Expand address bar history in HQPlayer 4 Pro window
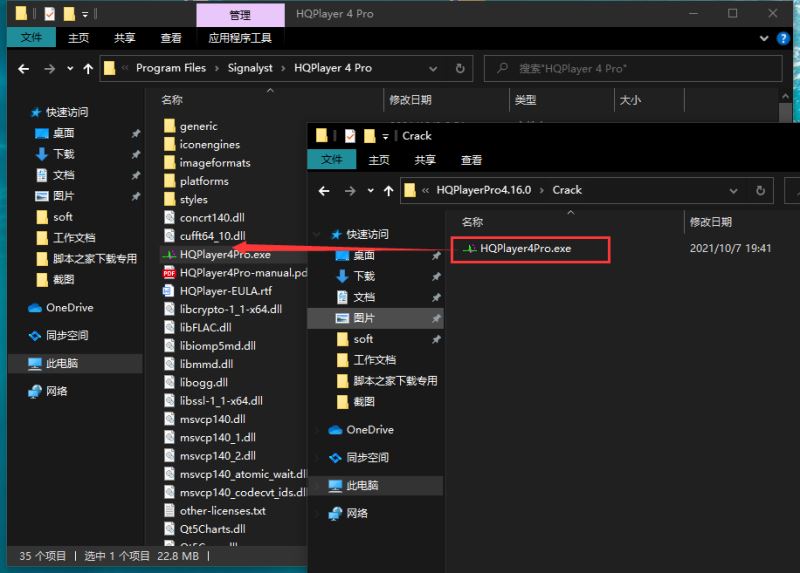800x573 pixels. pos(433,68)
